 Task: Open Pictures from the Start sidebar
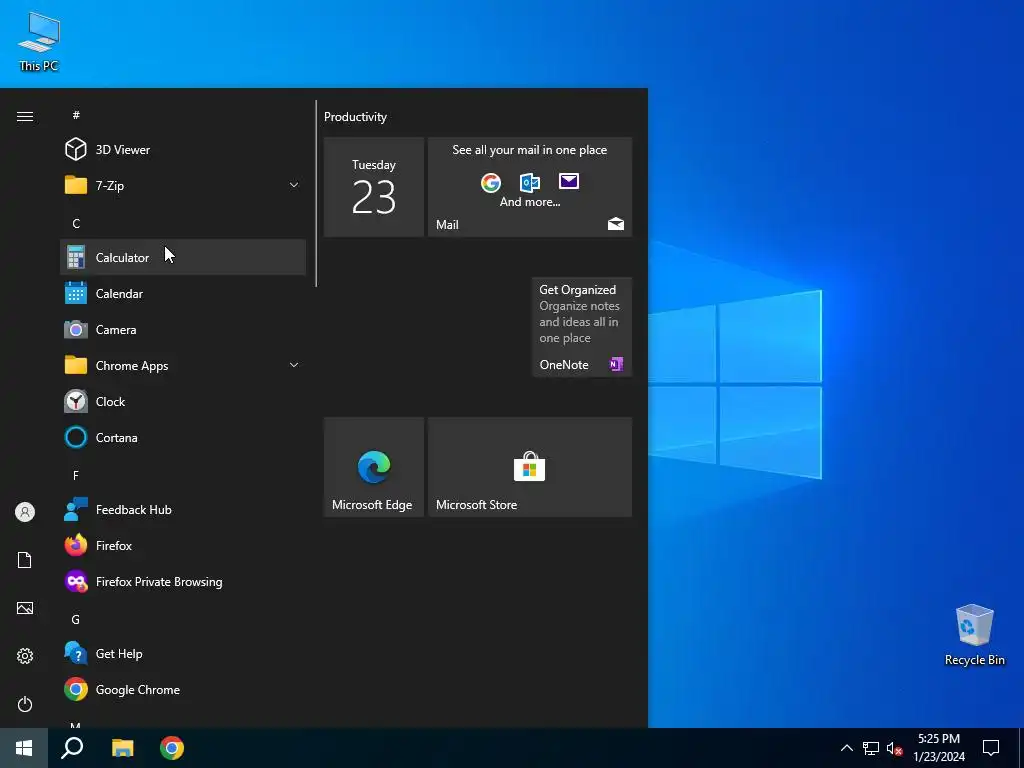(x=25, y=608)
